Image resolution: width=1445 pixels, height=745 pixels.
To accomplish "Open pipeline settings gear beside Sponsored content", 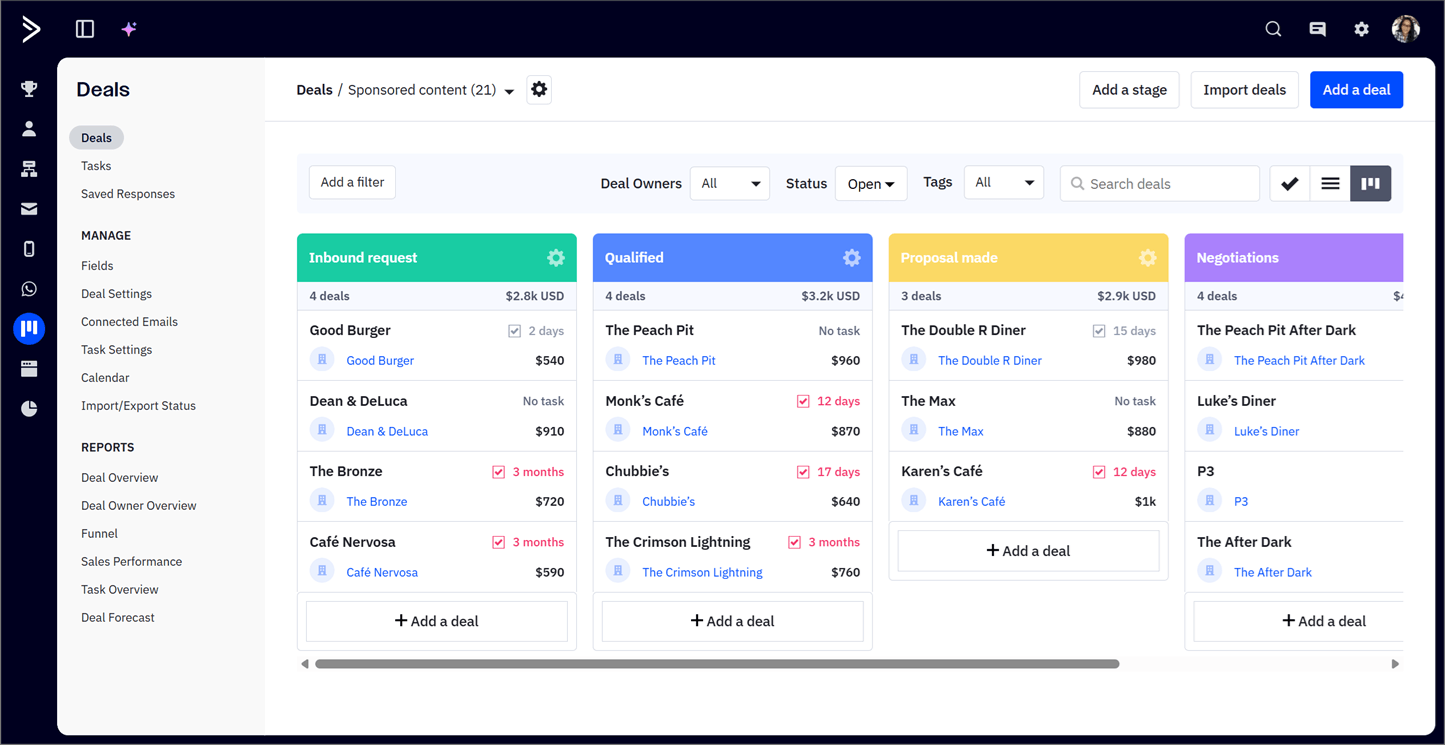I will (539, 89).
